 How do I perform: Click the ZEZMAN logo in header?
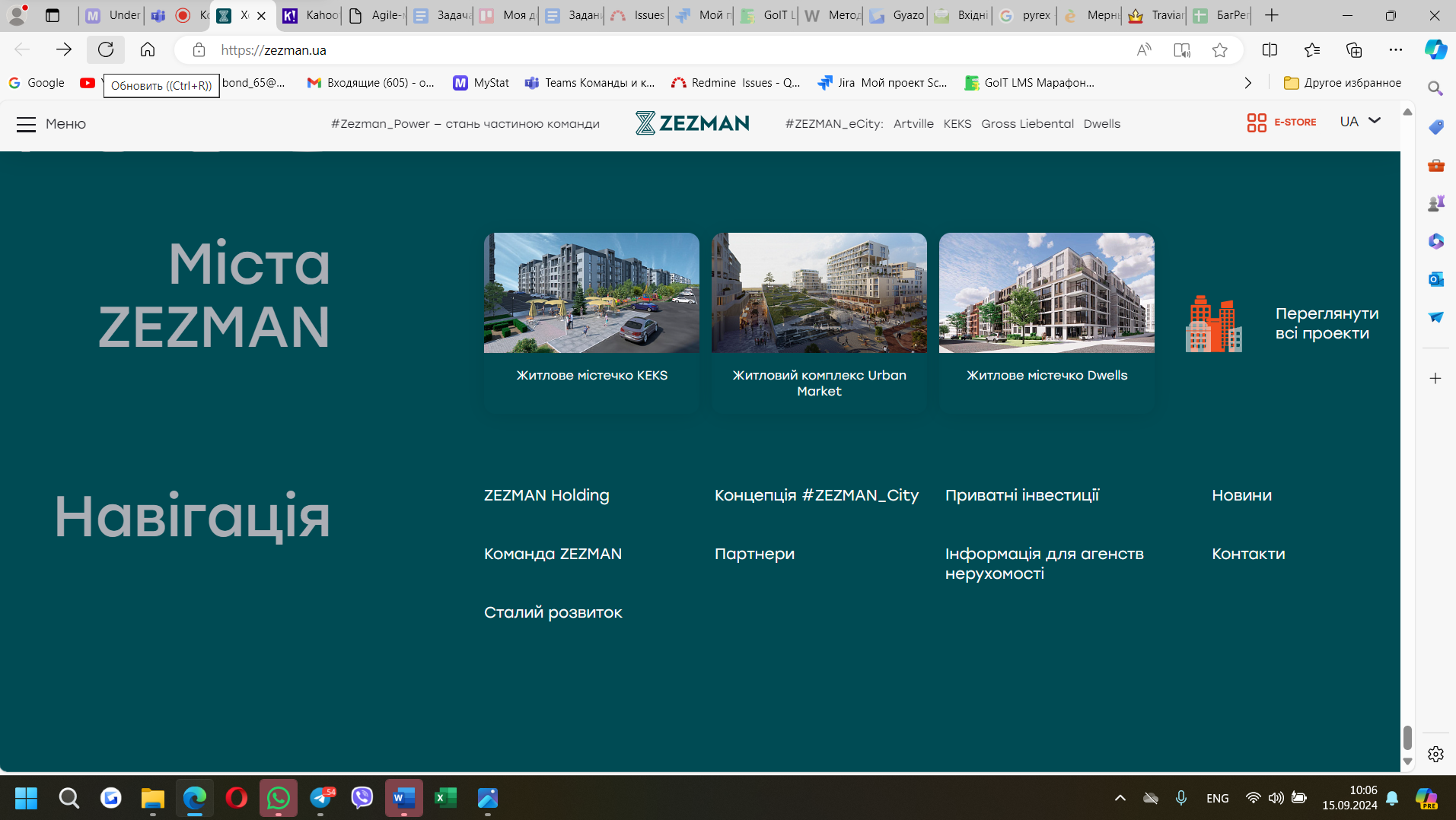(693, 123)
